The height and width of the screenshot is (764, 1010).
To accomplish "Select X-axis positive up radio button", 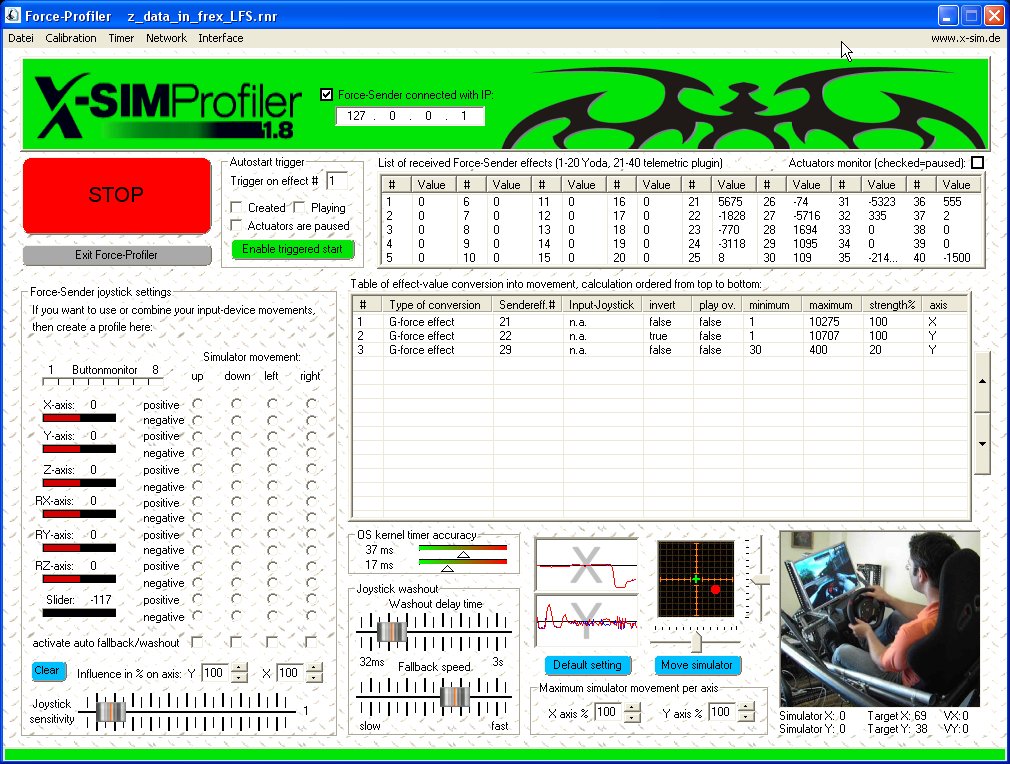I will click(197, 404).
